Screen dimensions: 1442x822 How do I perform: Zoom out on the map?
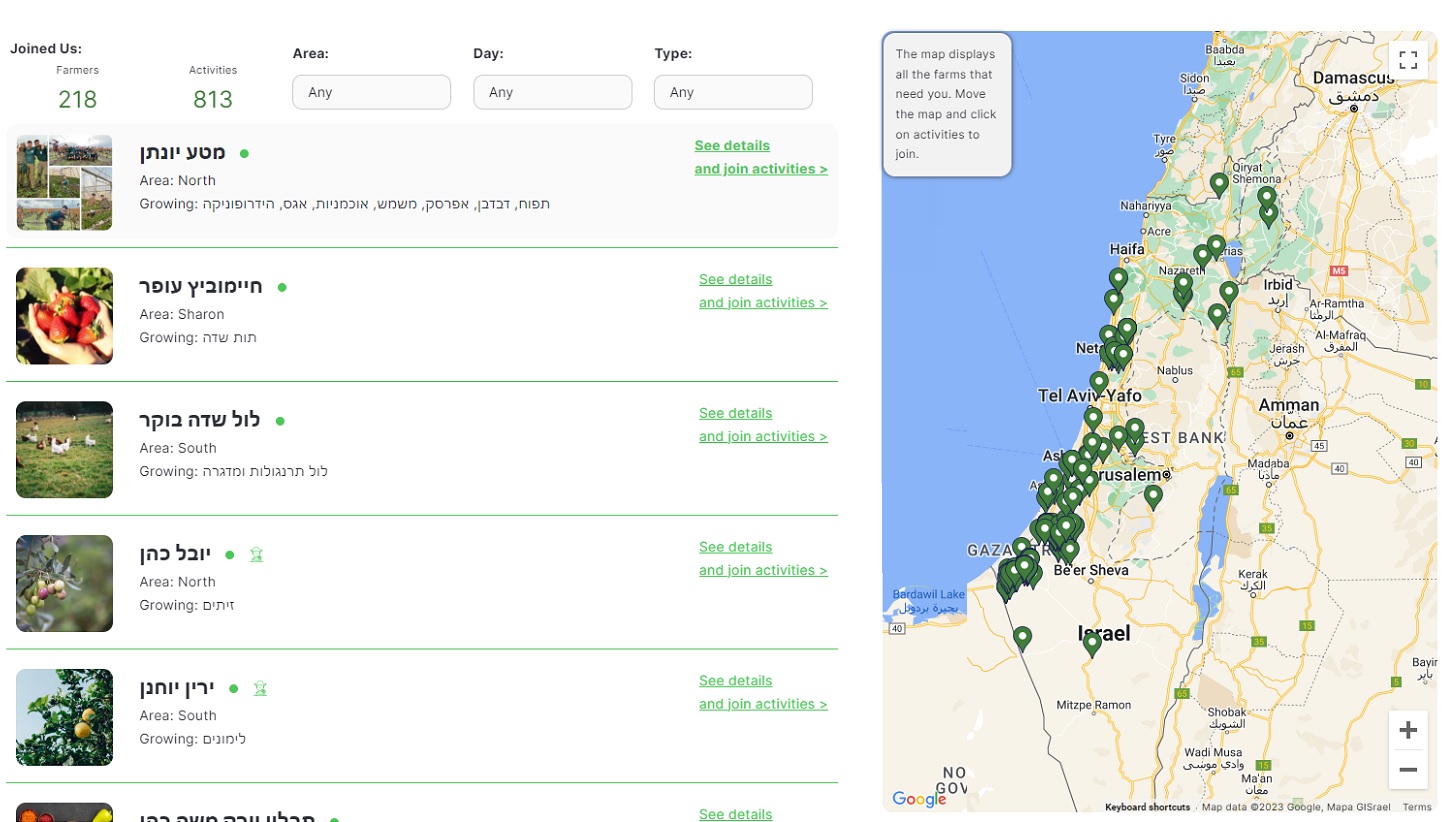coord(1408,770)
